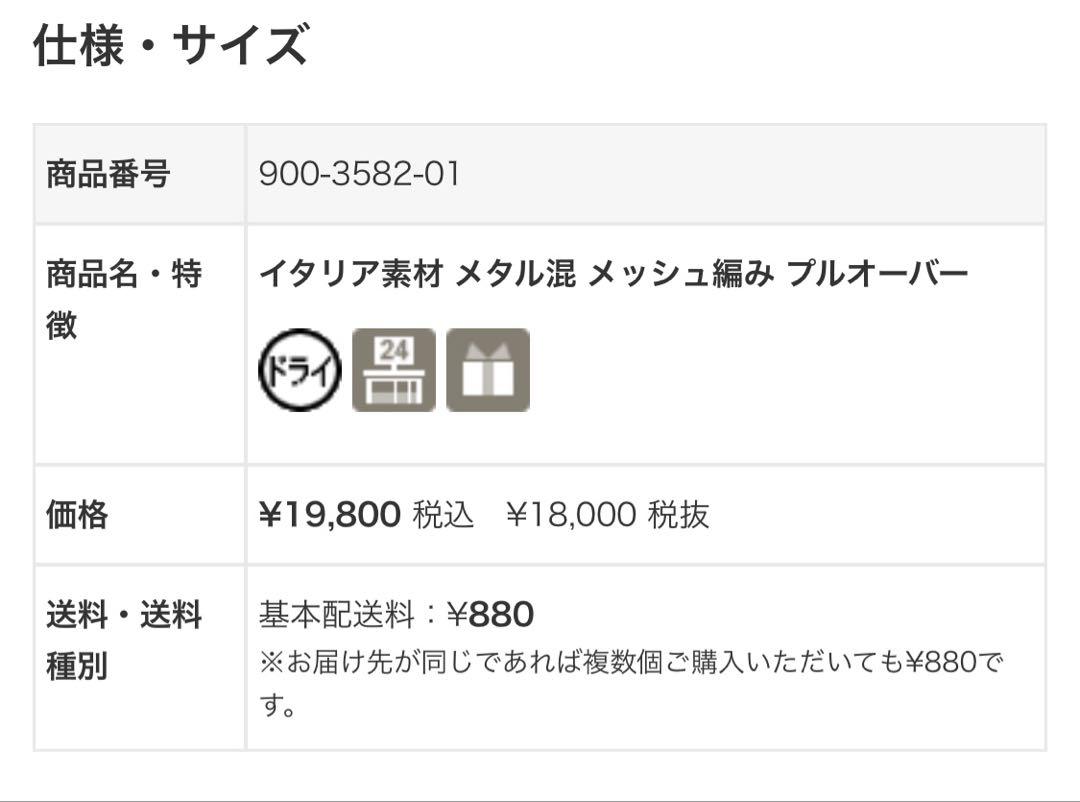Click the ¥18,000 tax-excluded price

571,515
